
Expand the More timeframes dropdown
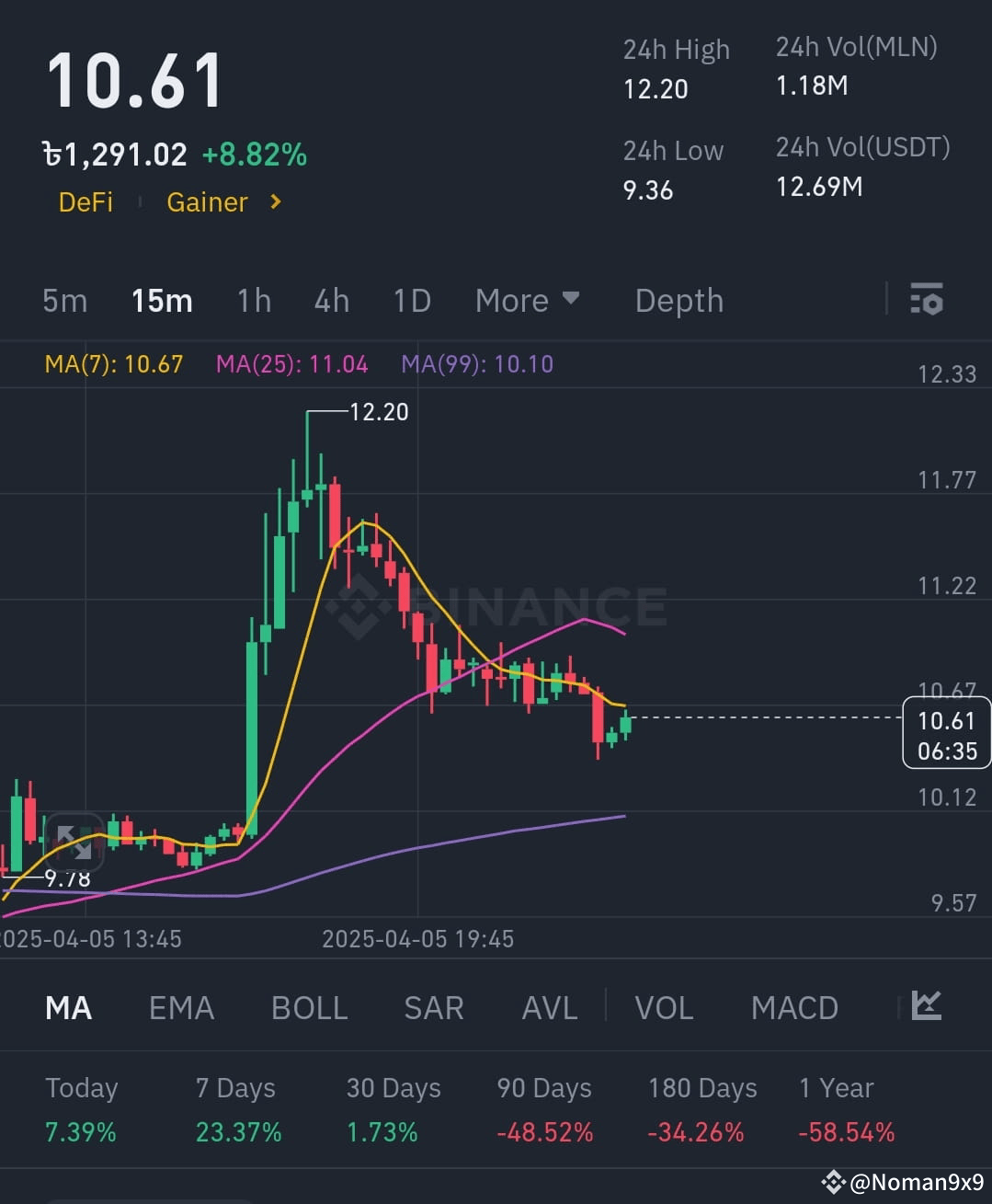tap(527, 300)
